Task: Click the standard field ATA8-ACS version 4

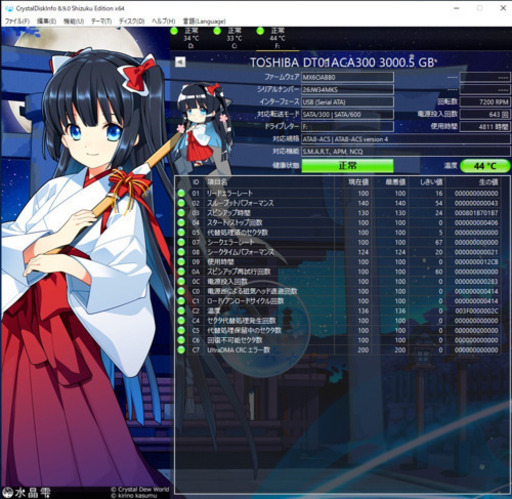Action: (x=406, y=139)
